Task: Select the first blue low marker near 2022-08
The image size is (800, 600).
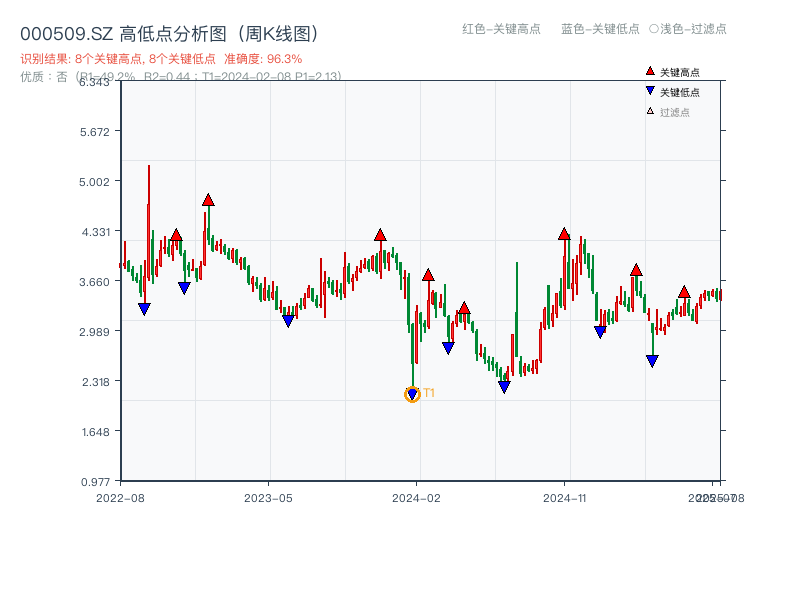Action: click(144, 309)
